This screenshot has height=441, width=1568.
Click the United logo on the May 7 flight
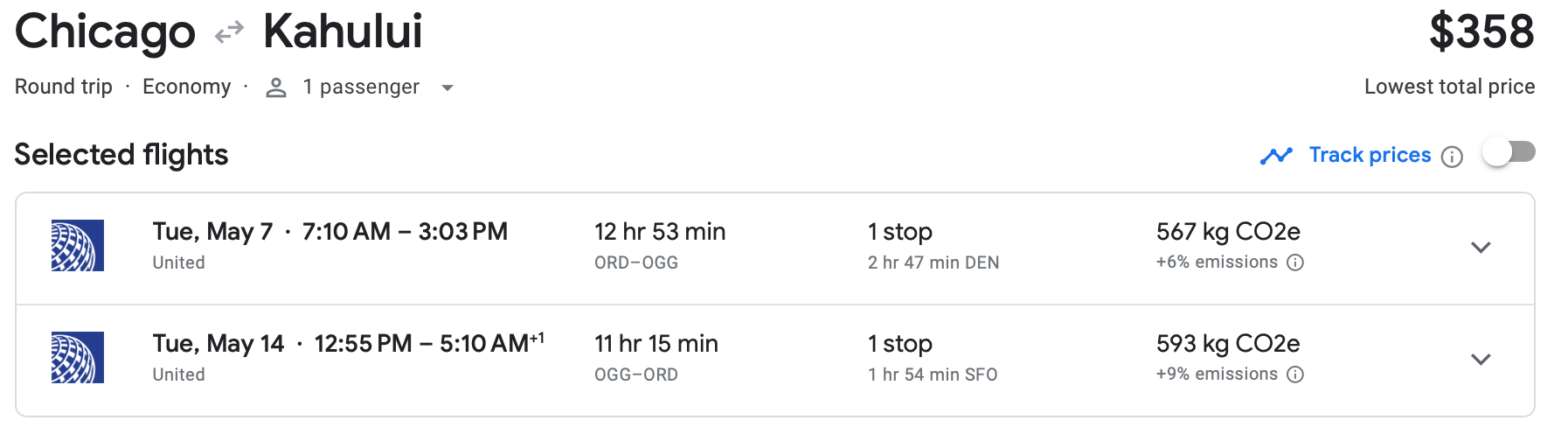[78, 246]
